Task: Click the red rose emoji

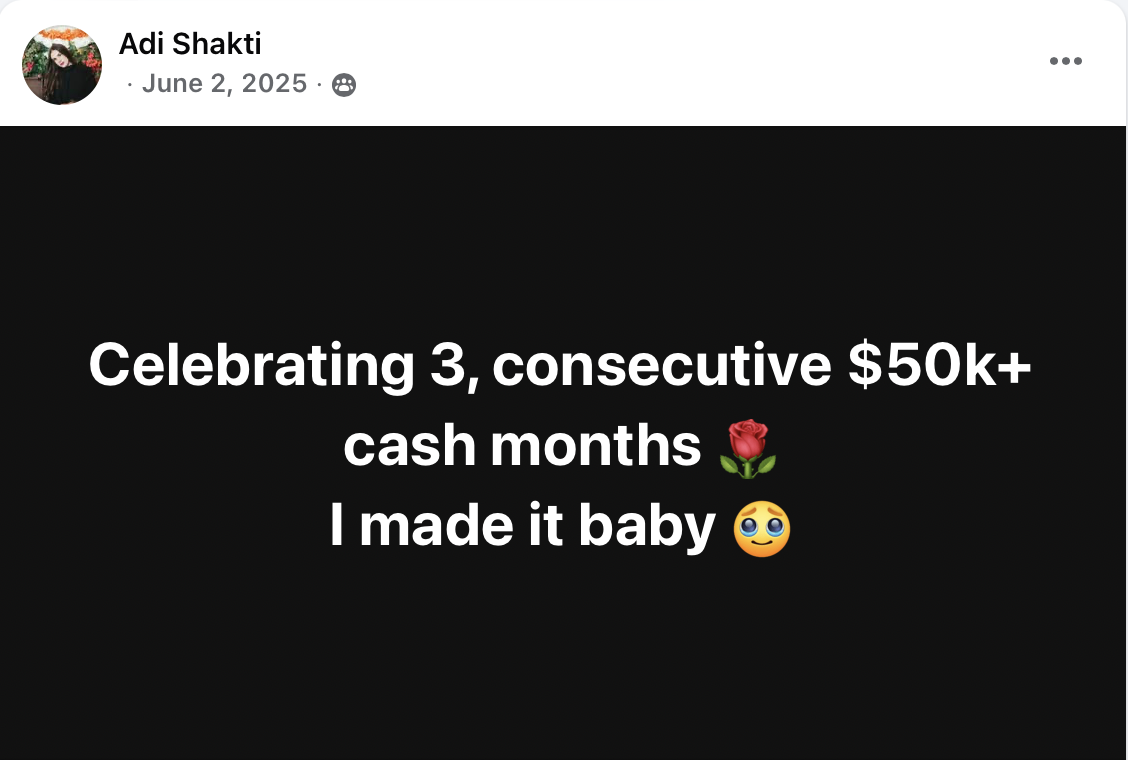Action: pyautogui.click(x=748, y=447)
